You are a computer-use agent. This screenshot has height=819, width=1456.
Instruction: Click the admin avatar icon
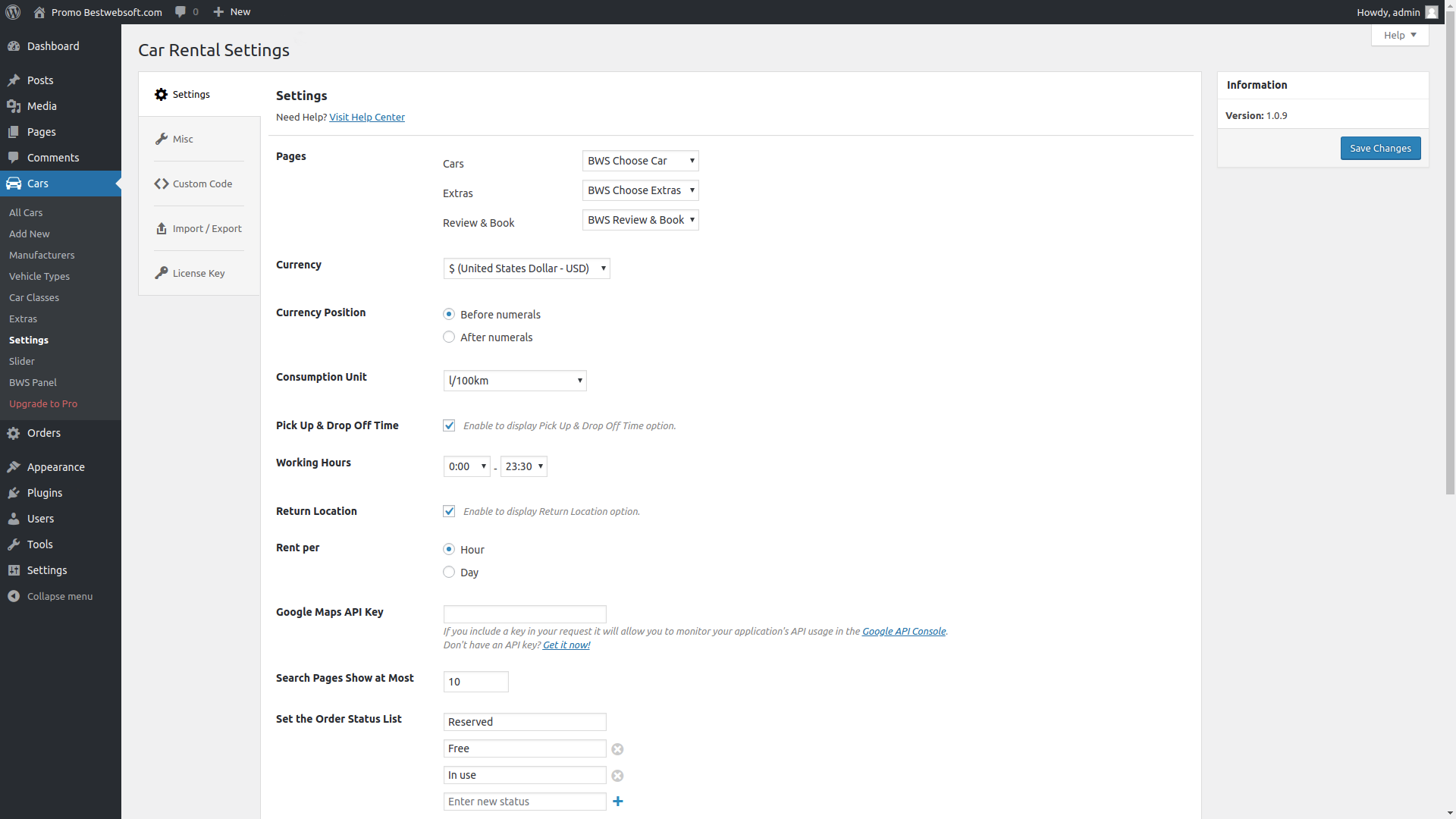click(1432, 12)
